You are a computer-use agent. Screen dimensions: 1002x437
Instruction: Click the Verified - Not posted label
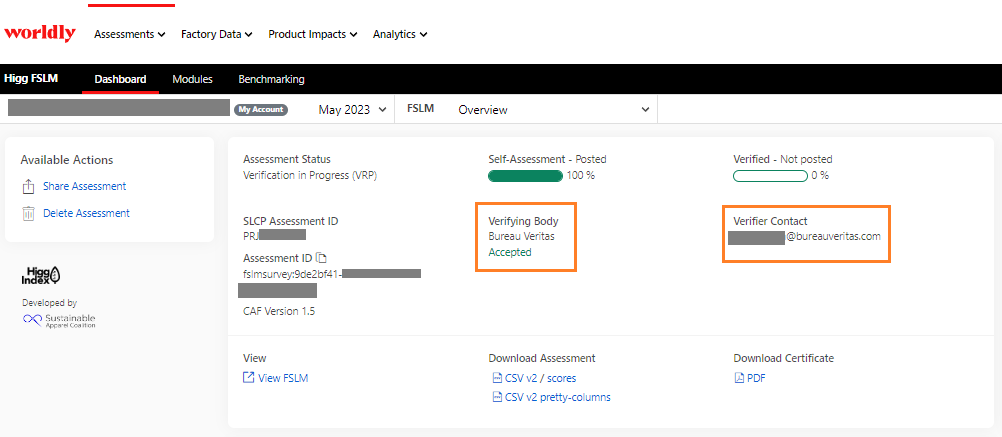[783, 159]
